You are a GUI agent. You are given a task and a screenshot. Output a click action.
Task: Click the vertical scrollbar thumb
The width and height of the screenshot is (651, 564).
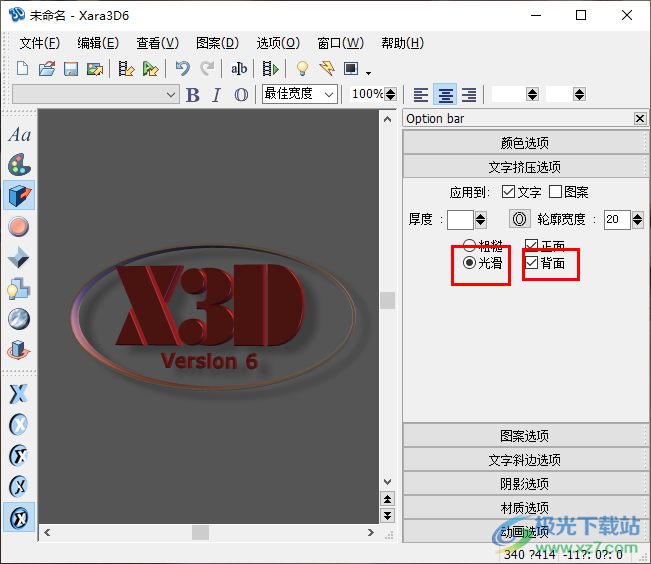[387, 300]
